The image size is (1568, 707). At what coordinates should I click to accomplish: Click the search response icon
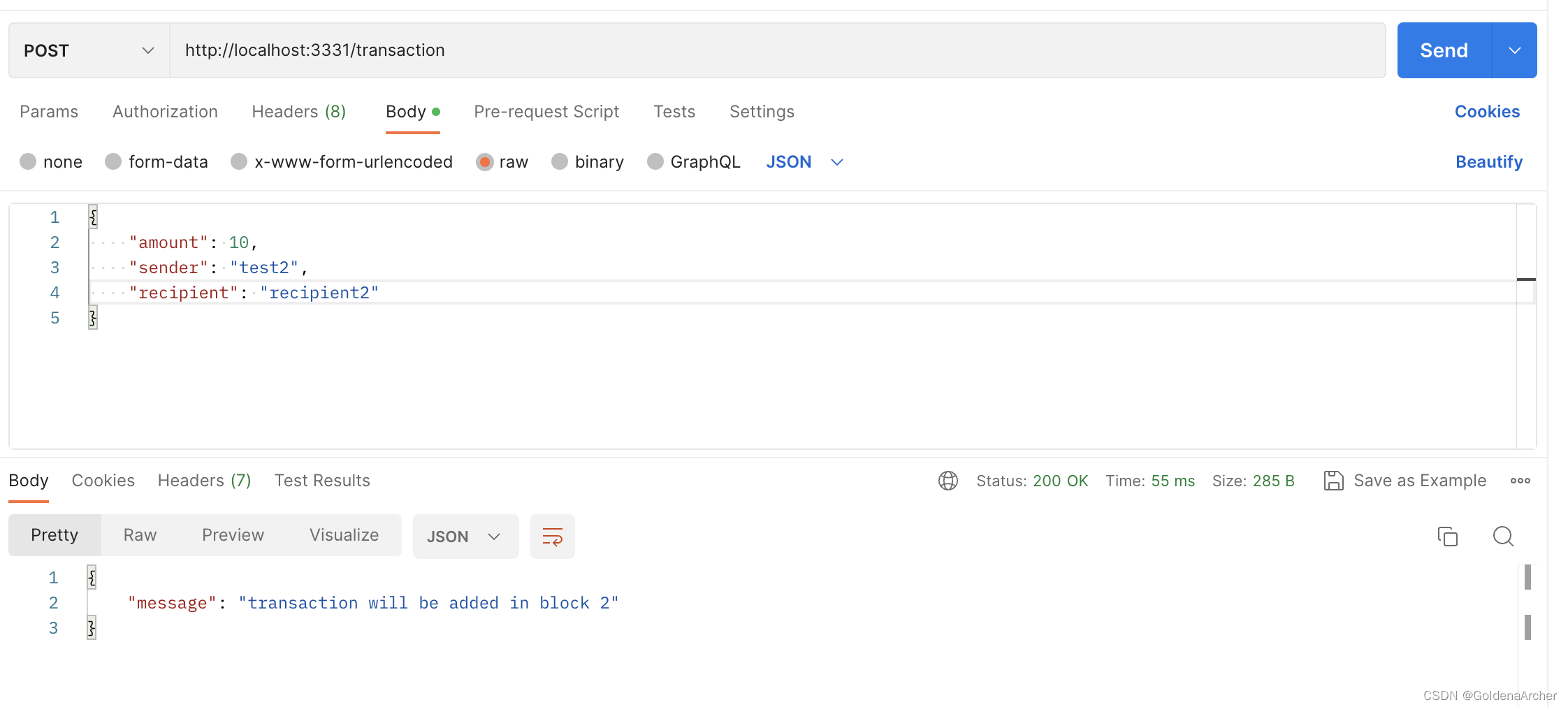[x=1503, y=537]
